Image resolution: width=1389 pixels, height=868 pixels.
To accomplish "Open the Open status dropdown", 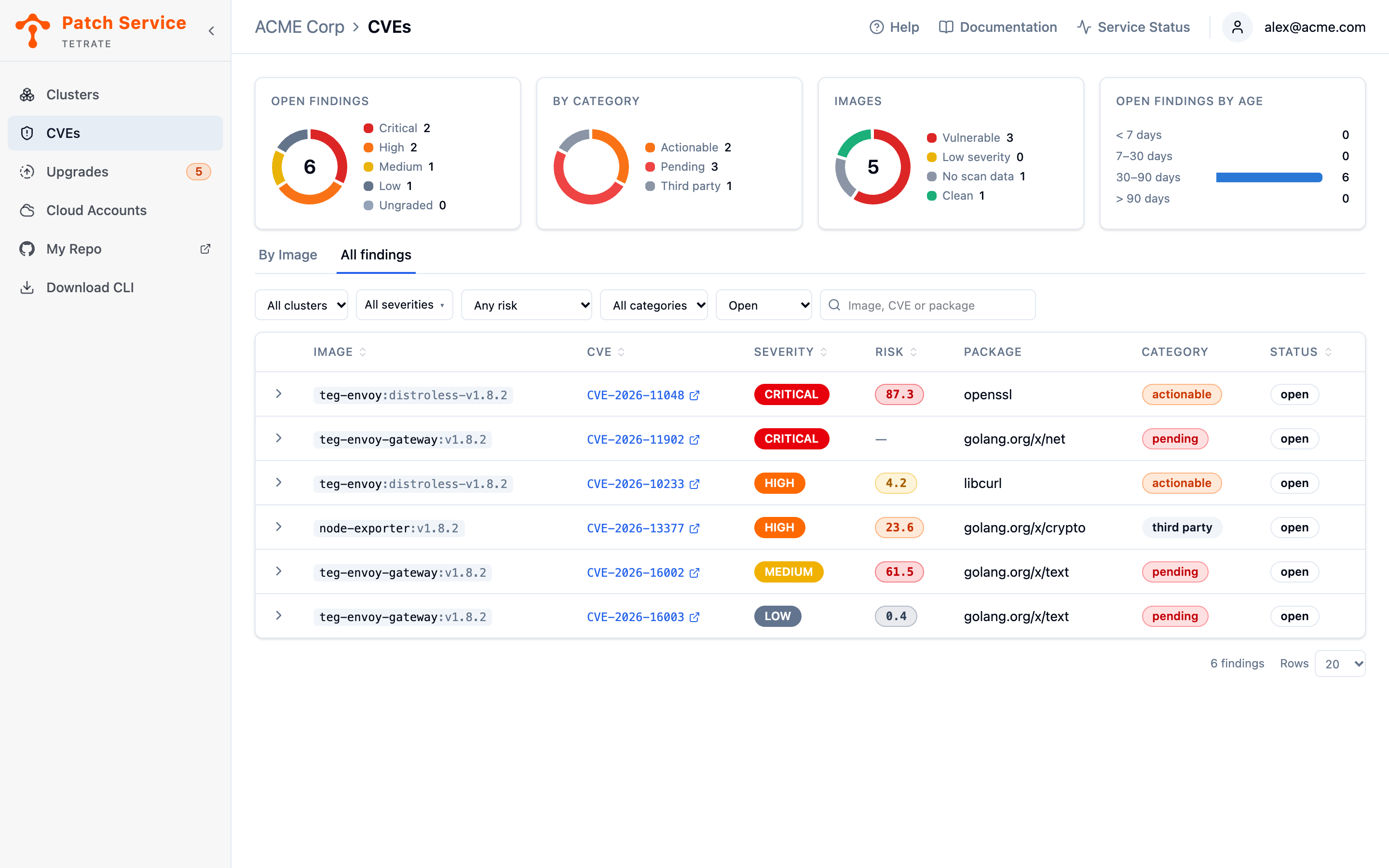I will point(764,305).
